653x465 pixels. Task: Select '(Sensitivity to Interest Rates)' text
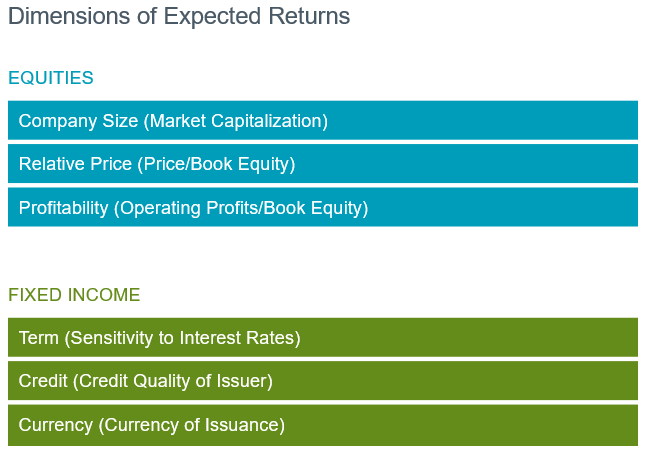coord(182,338)
